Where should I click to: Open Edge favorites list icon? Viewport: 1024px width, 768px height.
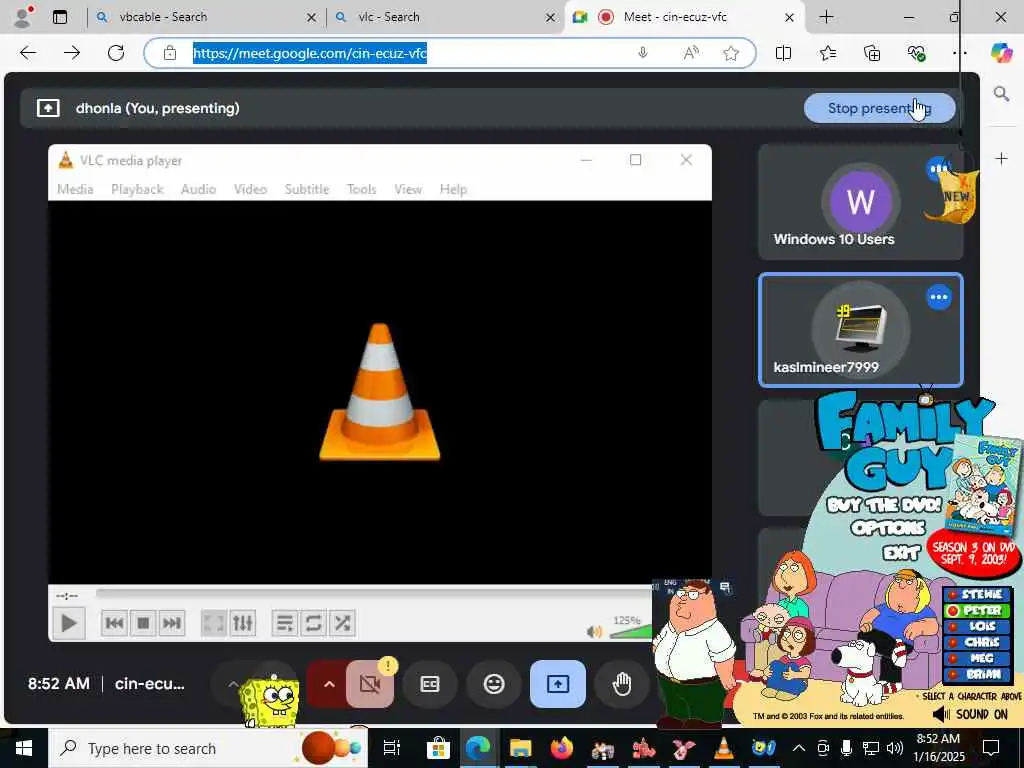(827, 53)
